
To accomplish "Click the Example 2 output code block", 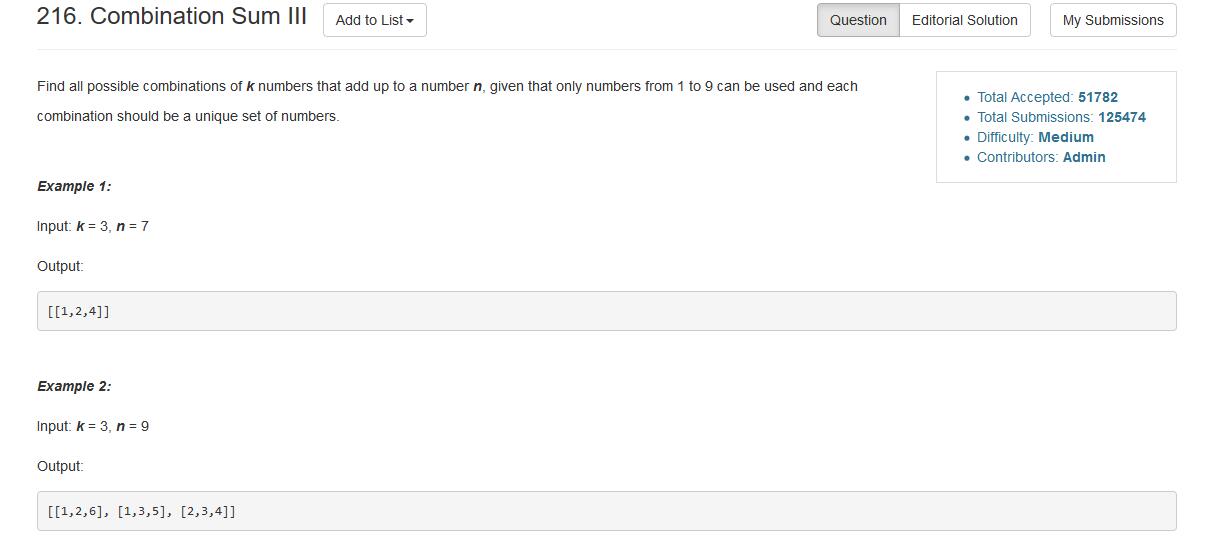I will (606, 511).
